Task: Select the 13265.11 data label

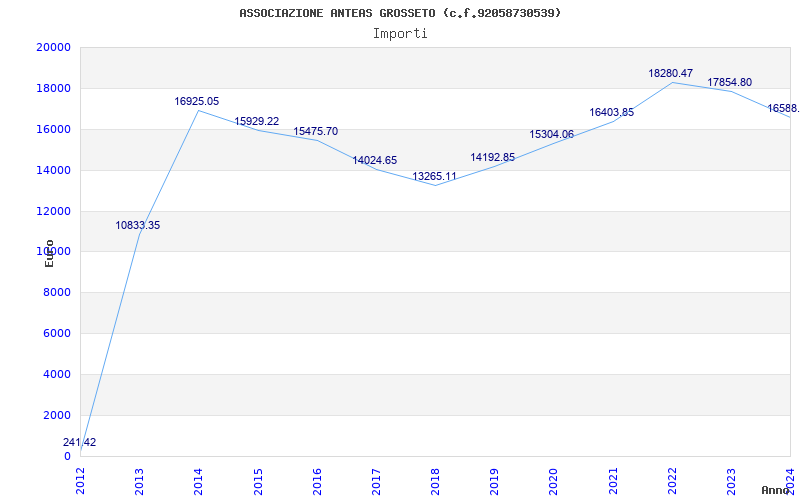Action: click(435, 176)
